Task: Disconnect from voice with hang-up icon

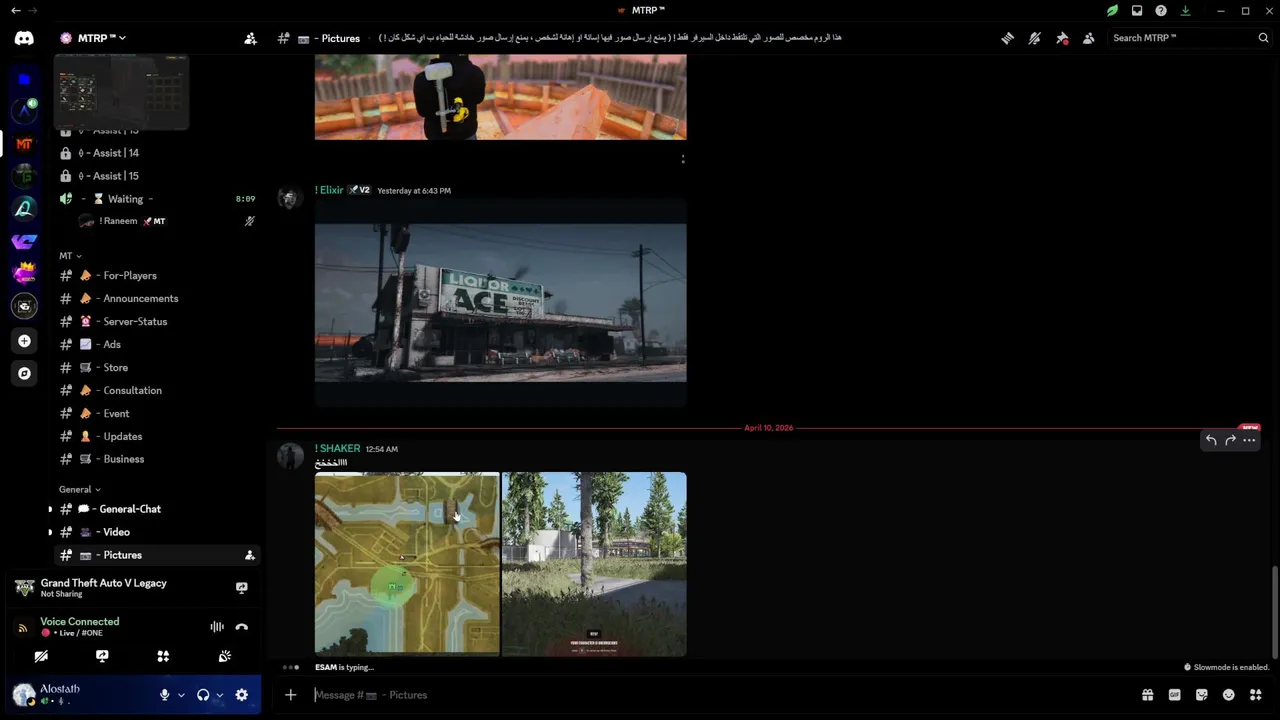Action: (x=241, y=627)
